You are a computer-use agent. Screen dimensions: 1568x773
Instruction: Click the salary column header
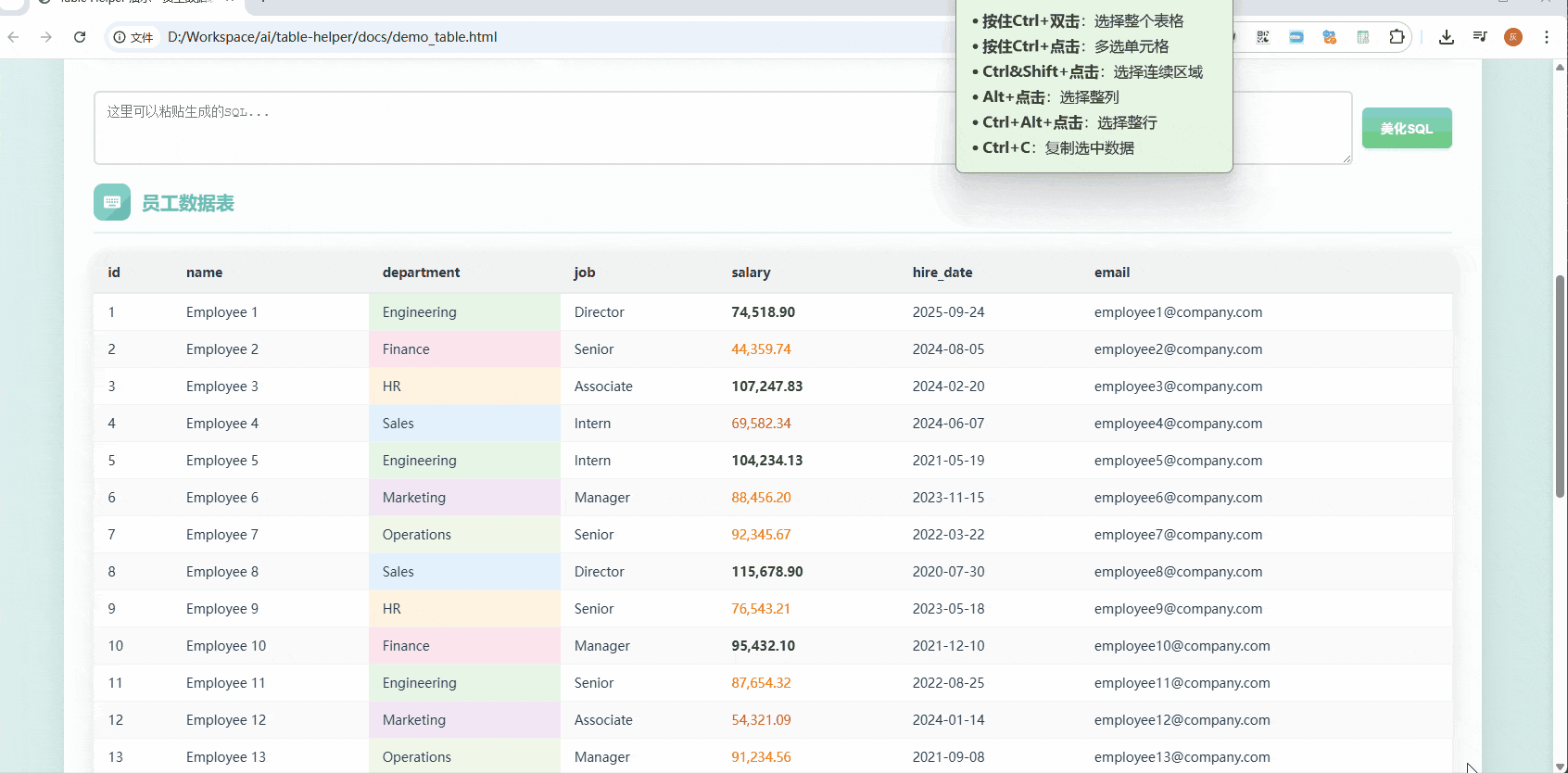click(x=751, y=272)
